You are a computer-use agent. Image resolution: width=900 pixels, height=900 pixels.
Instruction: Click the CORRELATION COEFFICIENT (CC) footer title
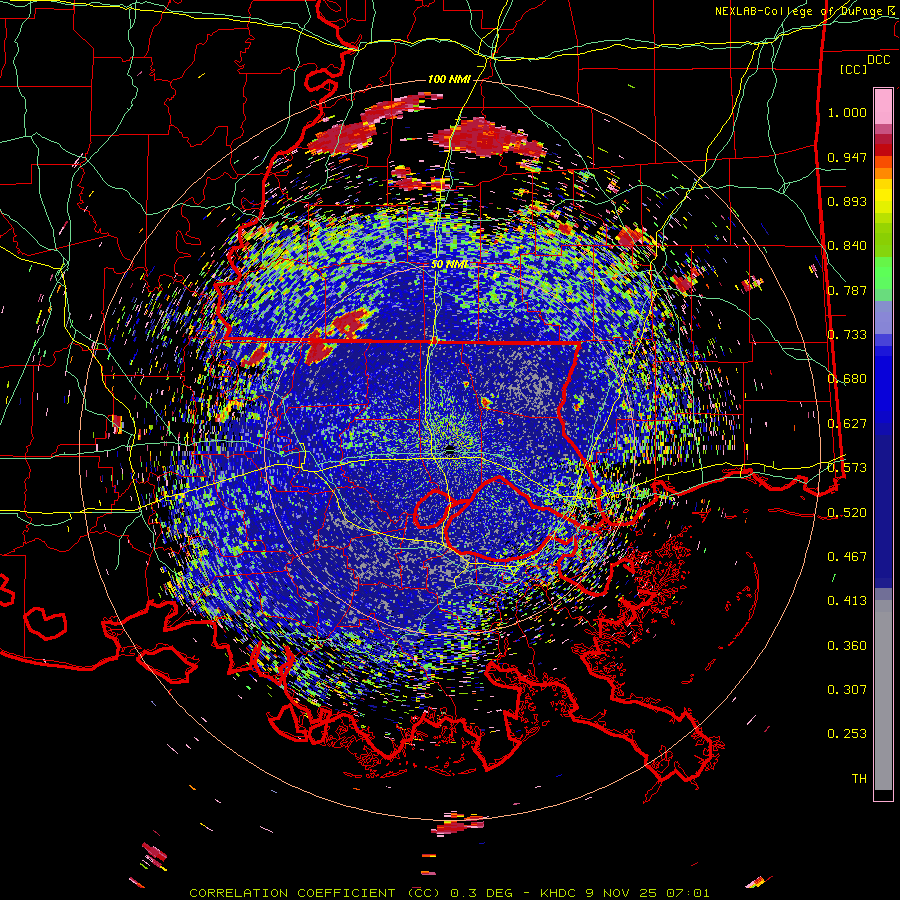click(x=315, y=893)
